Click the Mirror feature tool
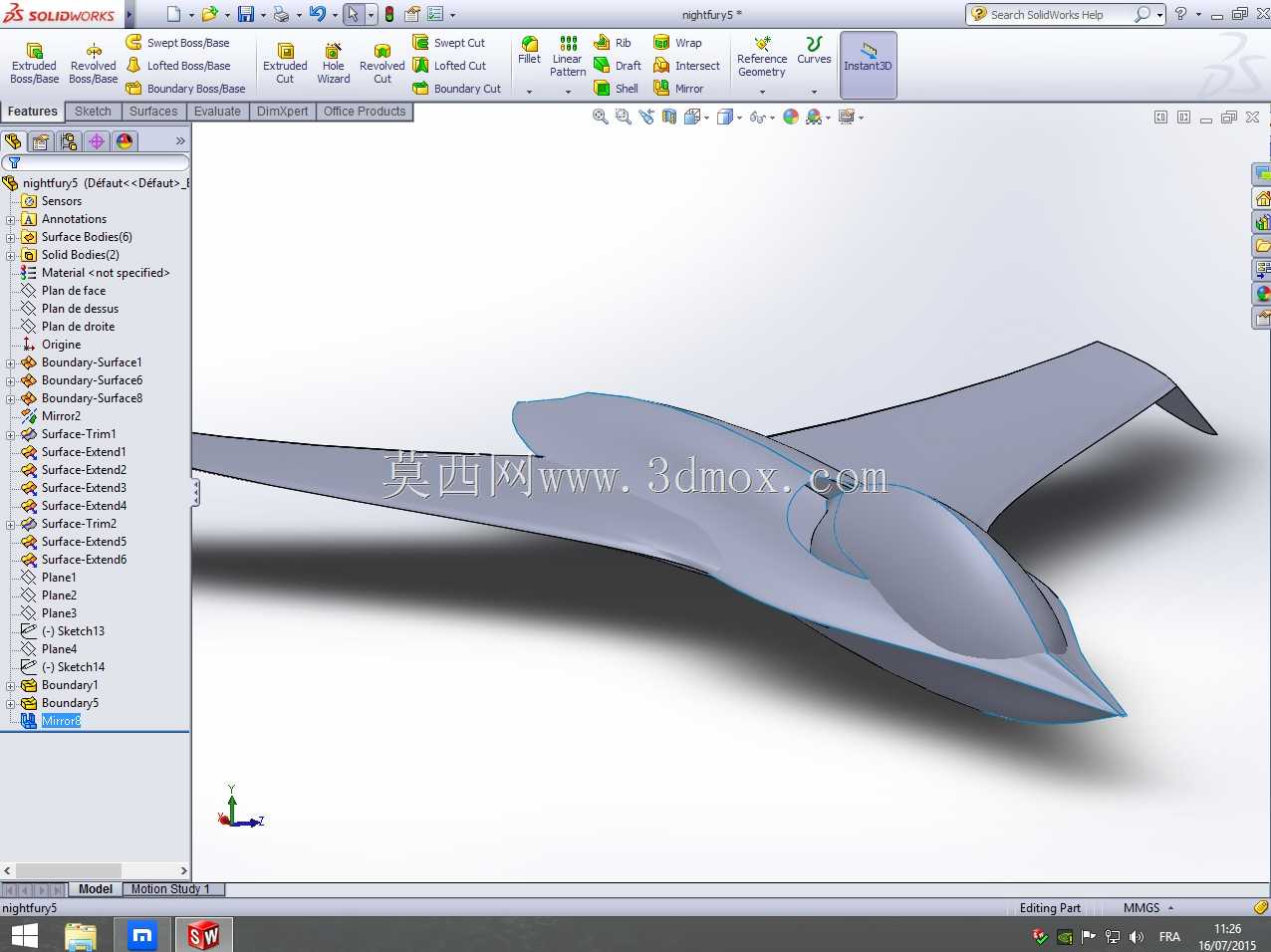1271x952 pixels. [678, 89]
